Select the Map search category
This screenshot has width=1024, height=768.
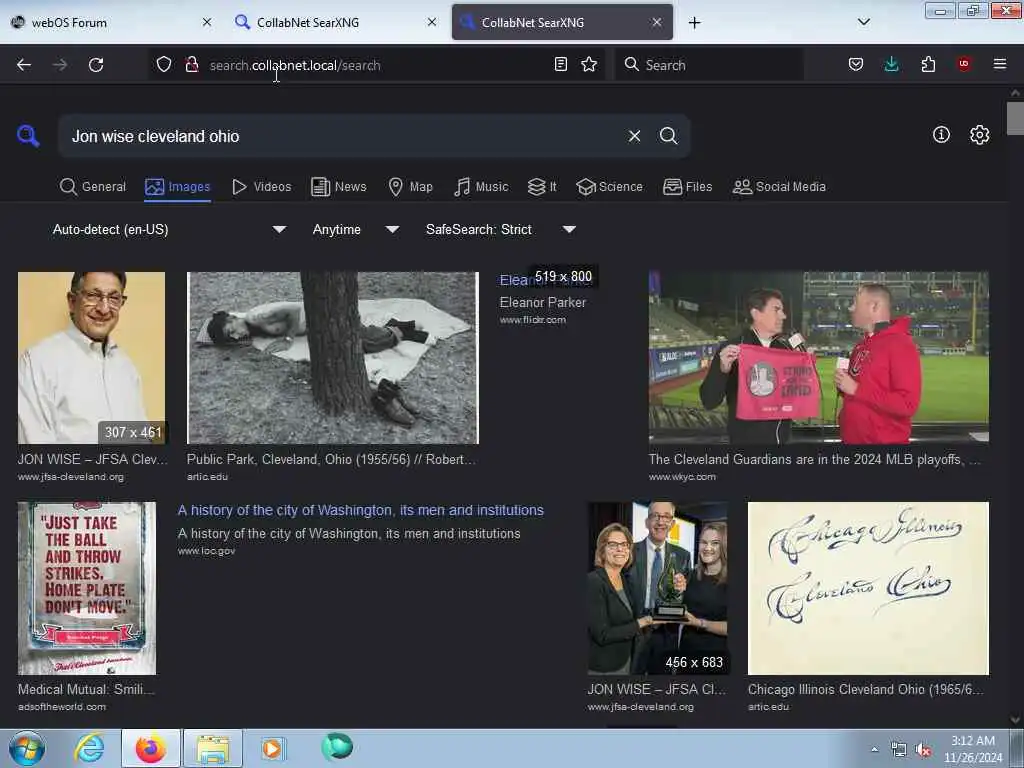410,187
